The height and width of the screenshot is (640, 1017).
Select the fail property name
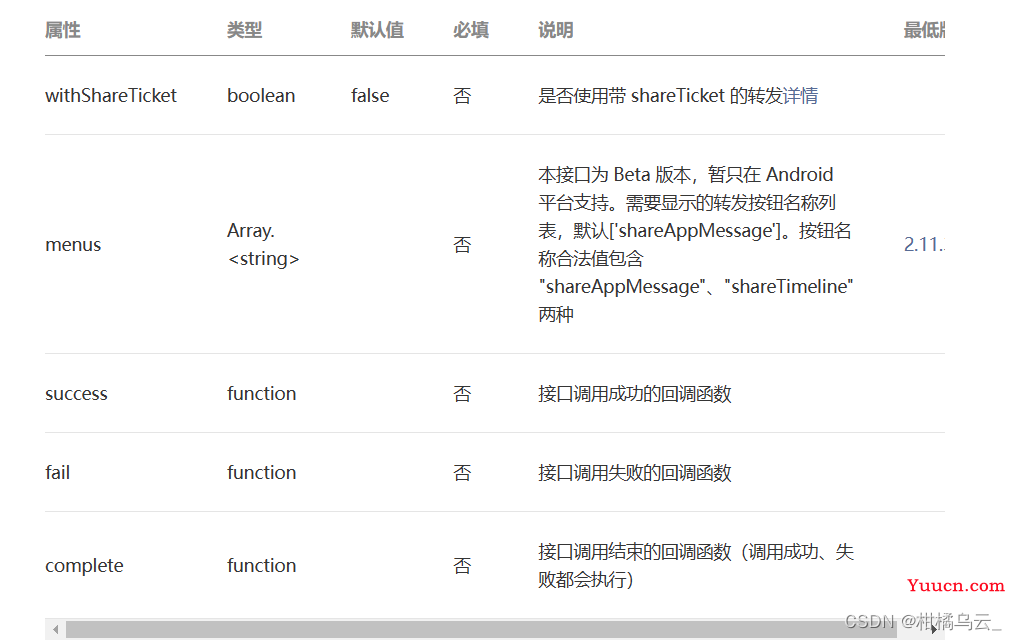(58, 473)
